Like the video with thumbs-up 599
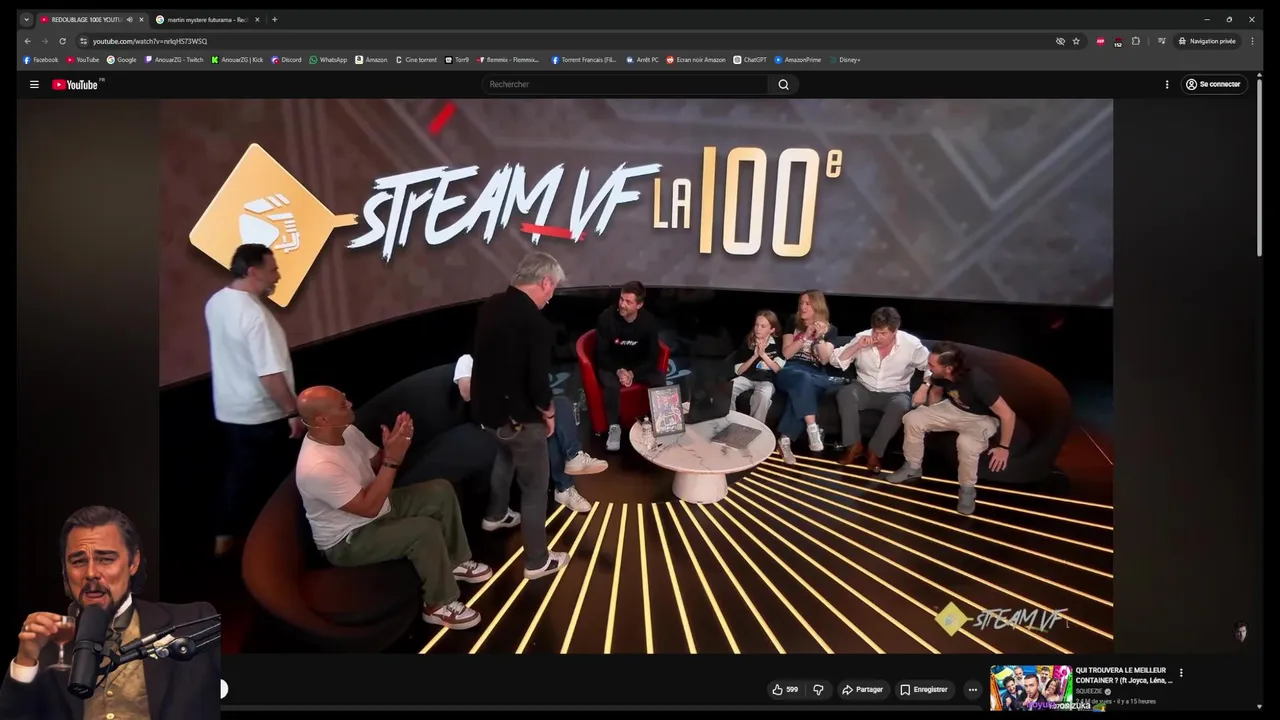 pos(785,689)
